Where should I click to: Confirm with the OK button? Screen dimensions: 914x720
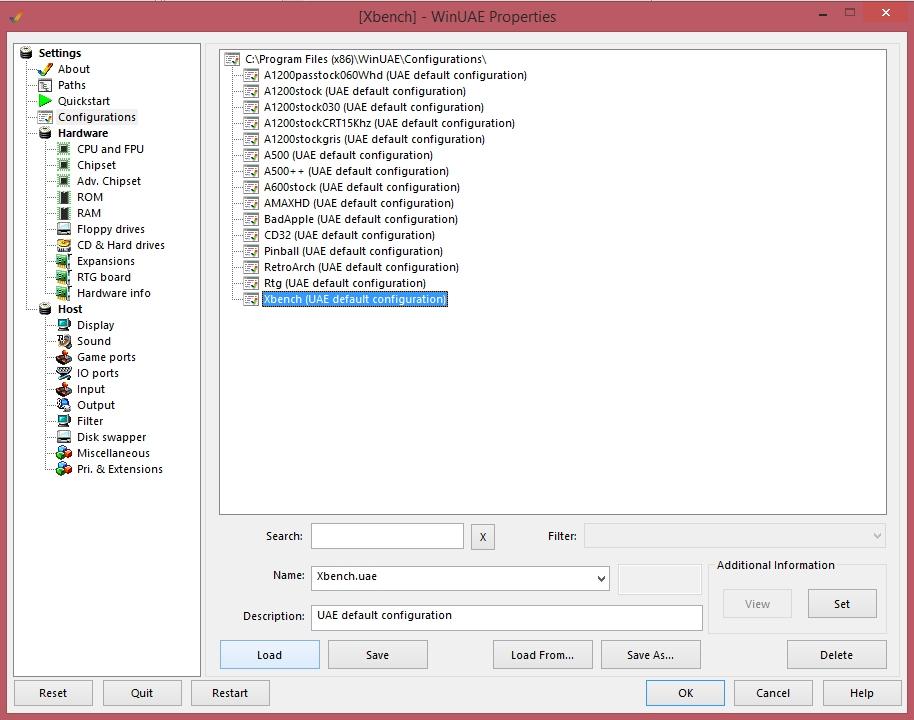686,693
